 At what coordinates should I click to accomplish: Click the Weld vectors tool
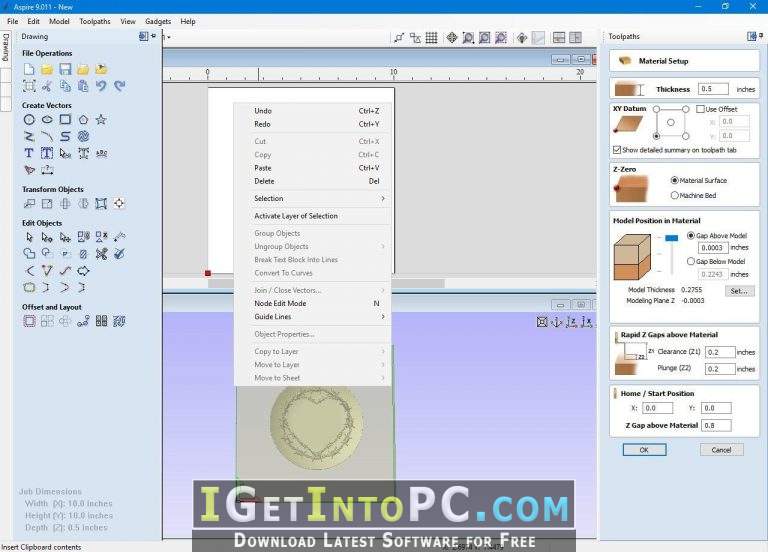[29, 254]
